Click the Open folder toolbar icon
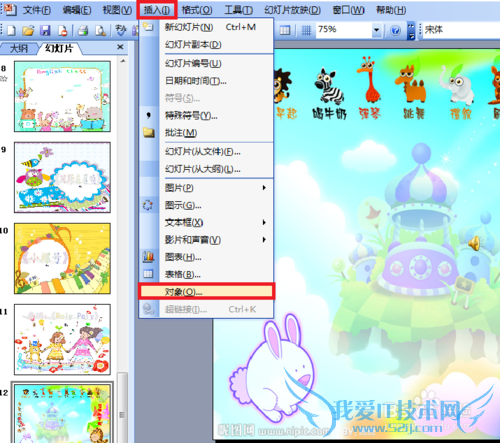This screenshot has width=500, height=443. (28, 30)
